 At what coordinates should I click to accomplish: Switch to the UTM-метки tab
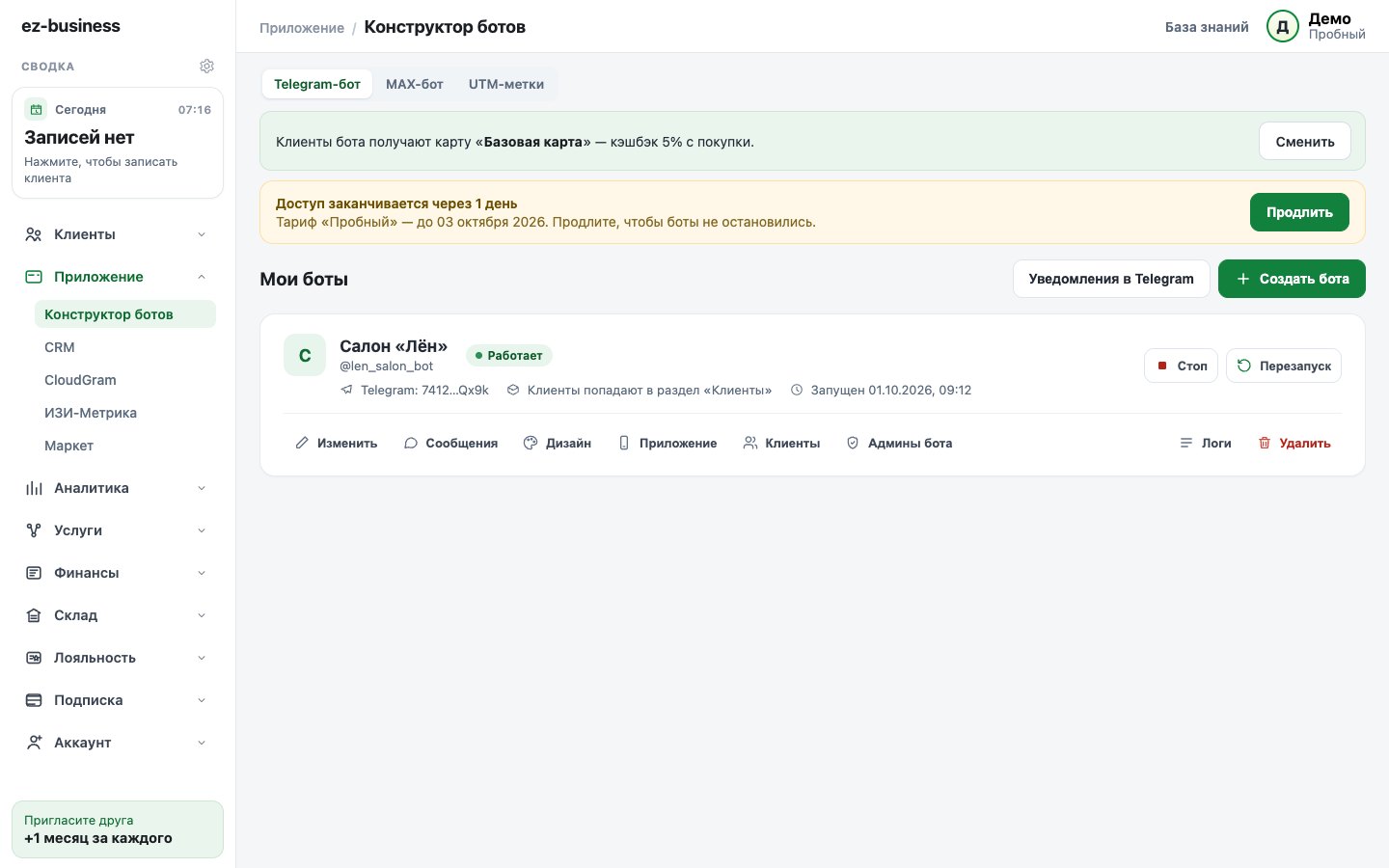coord(506,84)
